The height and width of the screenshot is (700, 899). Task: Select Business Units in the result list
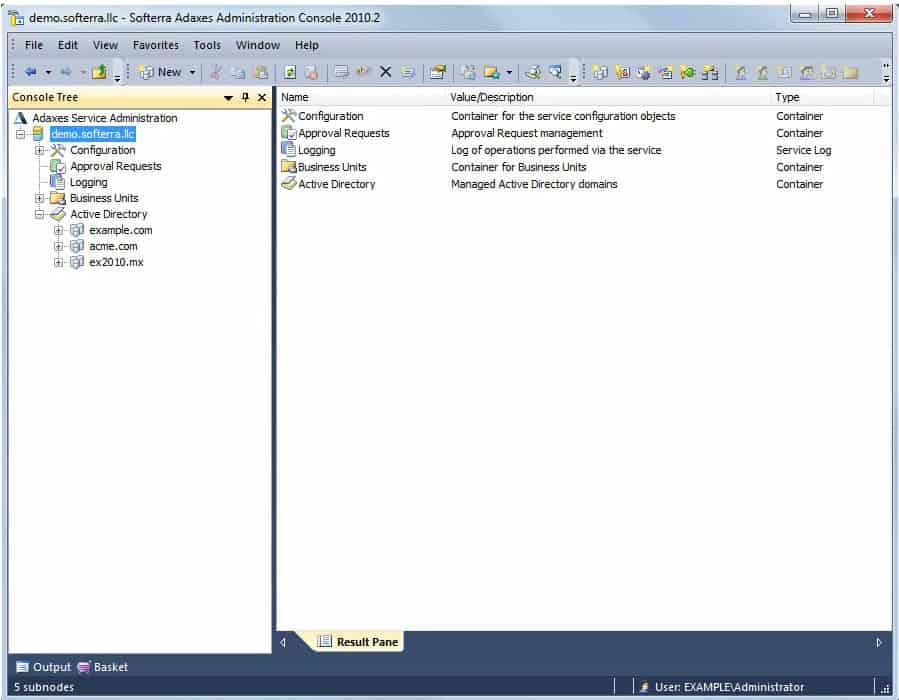[x=332, y=167]
